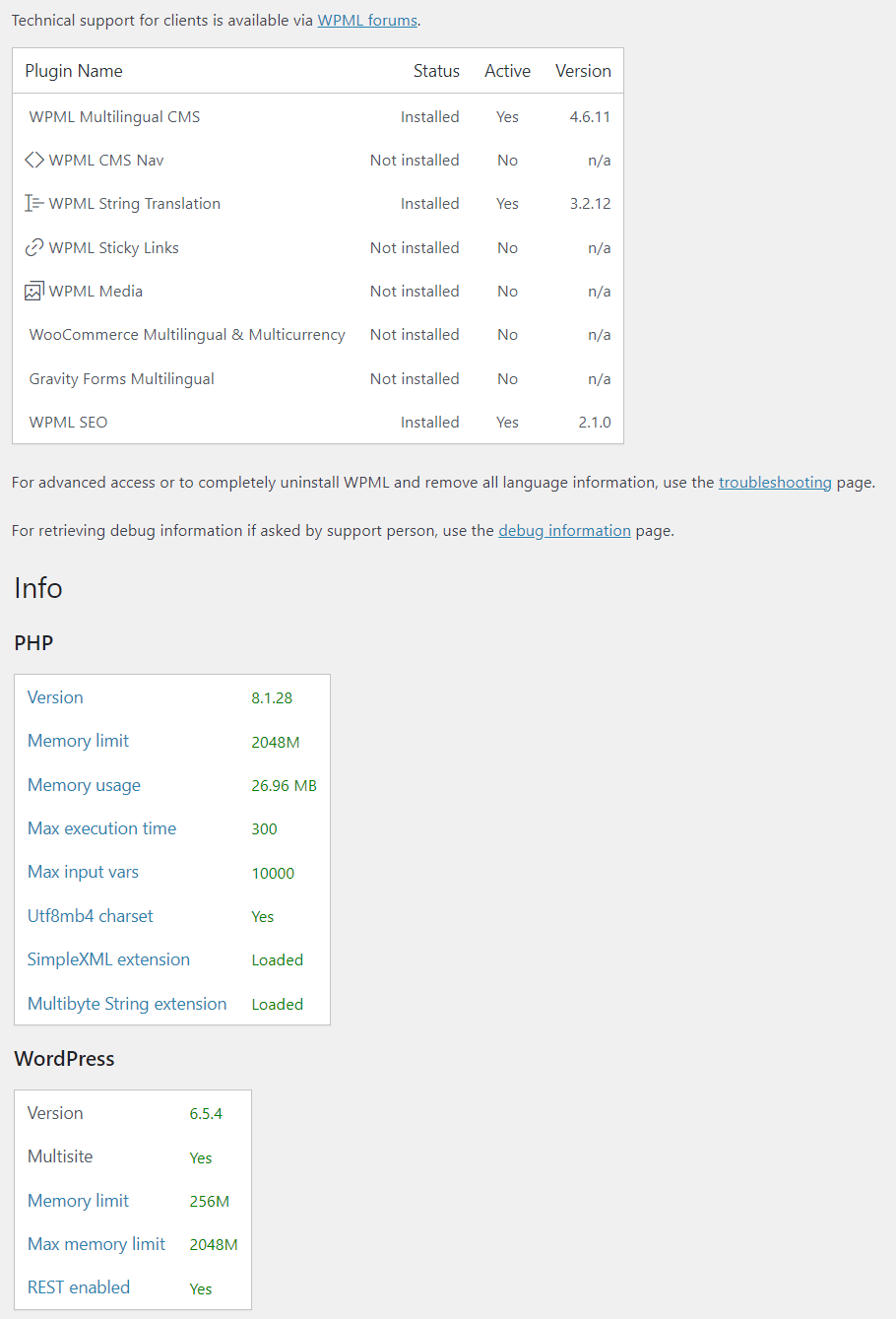The height and width of the screenshot is (1319, 896).
Task: Select the WPML Multilingual CMS row
Action: click(318, 116)
